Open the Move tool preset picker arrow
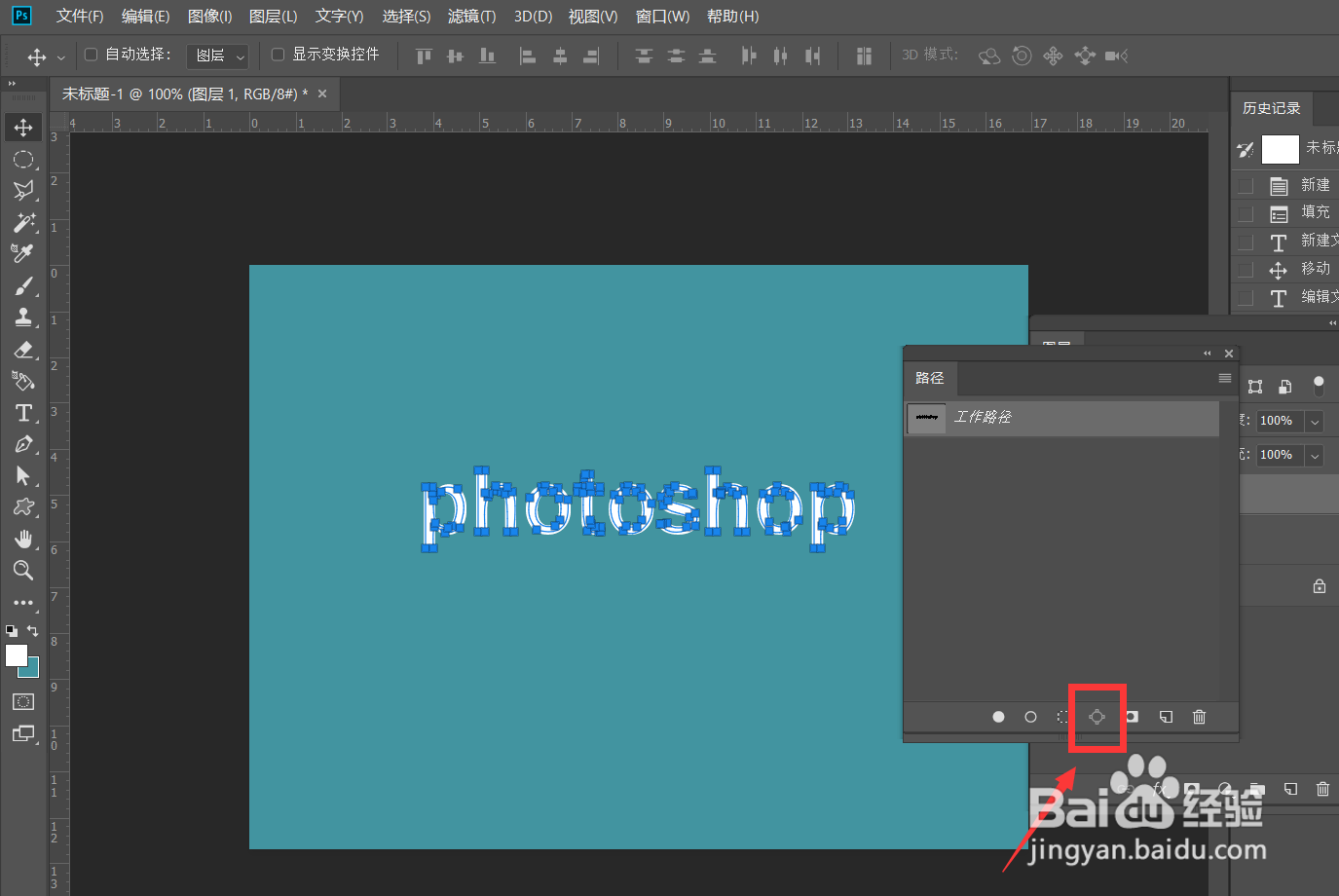Viewport: 1339px width, 896px height. pyautogui.click(x=61, y=56)
